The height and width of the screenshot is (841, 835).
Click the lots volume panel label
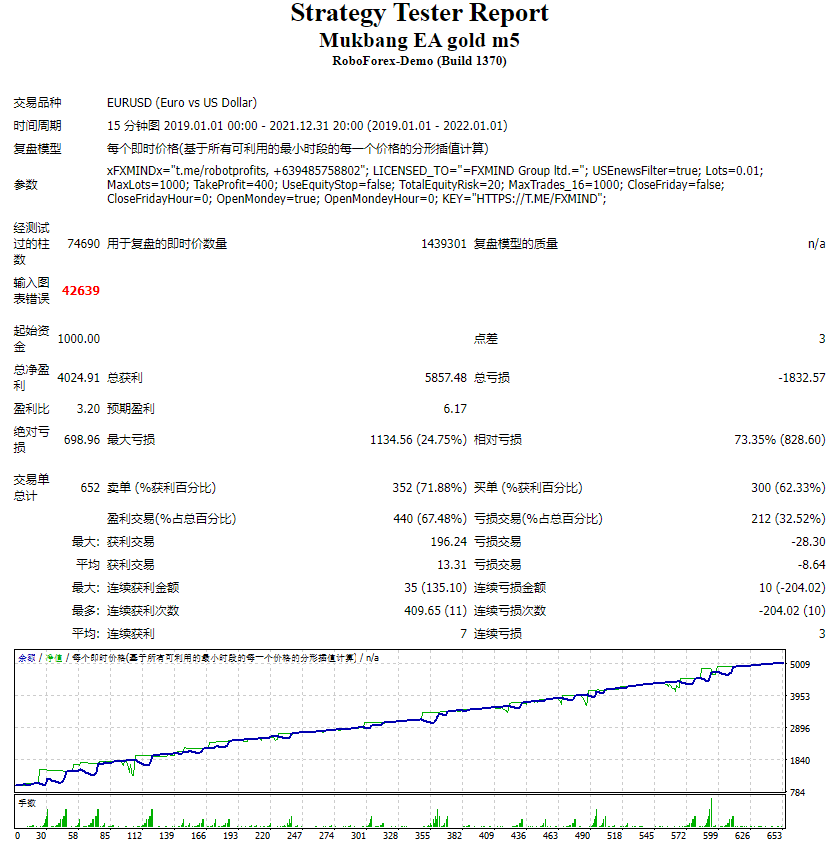tap(27, 803)
